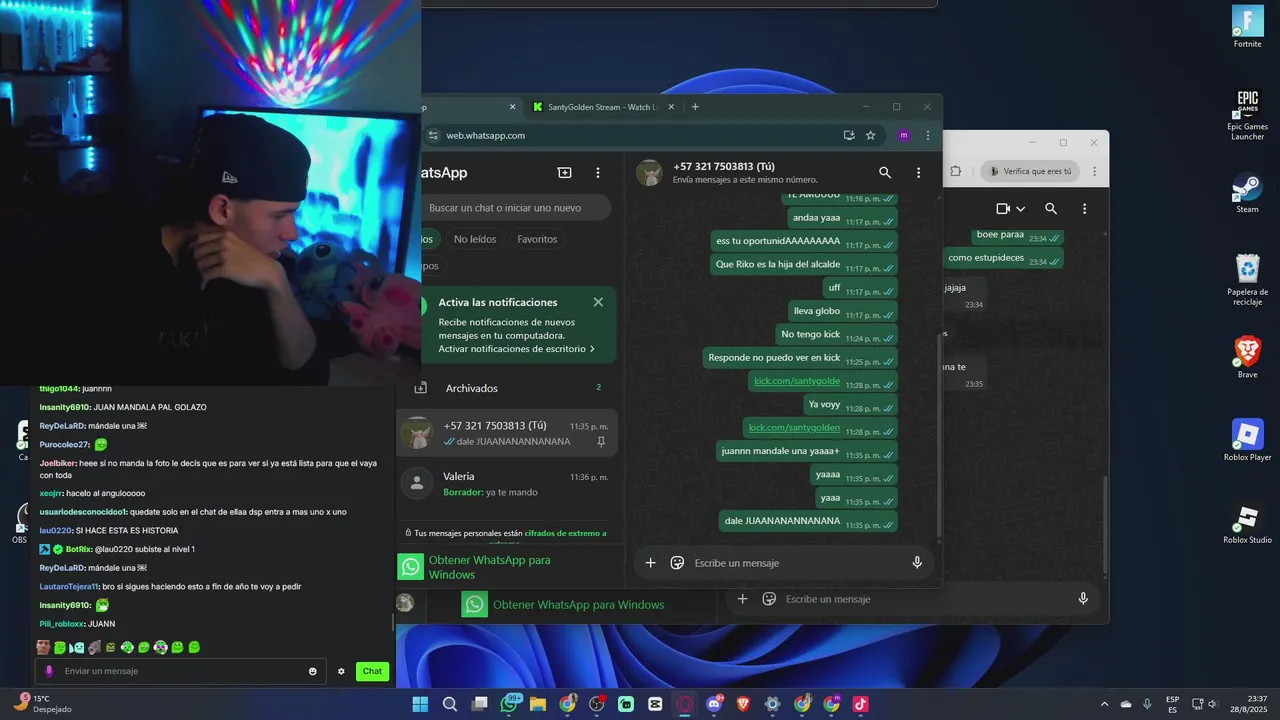Image resolution: width=1280 pixels, height=720 pixels.
Task: Open Epic Games Launcher desktop icon
Action: (x=1247, y=113)
